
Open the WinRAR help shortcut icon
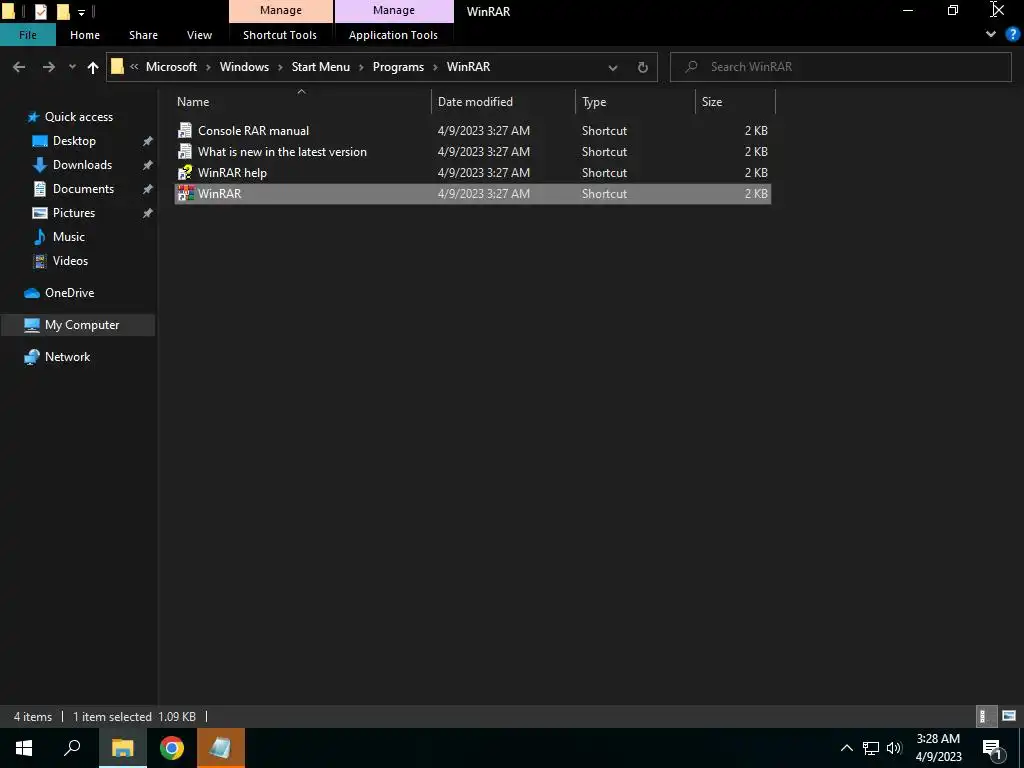click(x=185, y=172)
